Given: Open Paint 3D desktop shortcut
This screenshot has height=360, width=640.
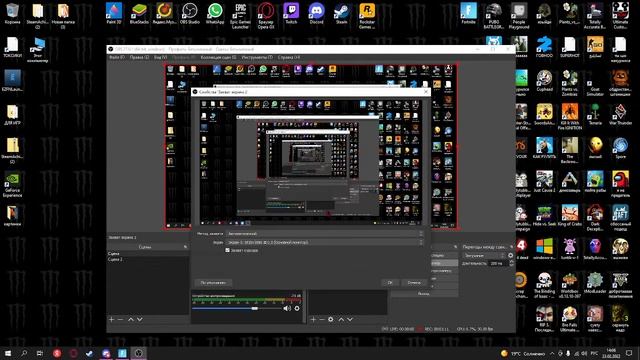Looking at the screenshot, I should coord(114,14).
